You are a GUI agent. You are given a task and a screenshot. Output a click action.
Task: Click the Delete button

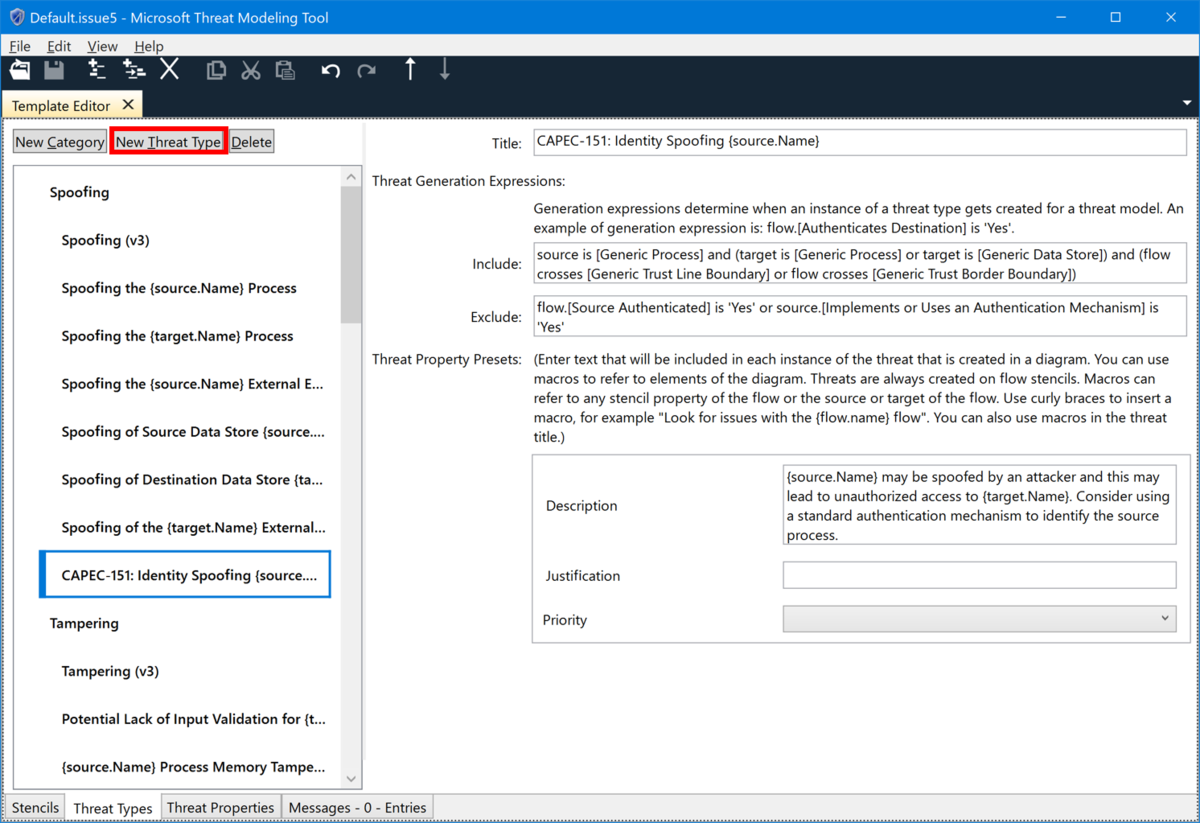[x=251, y=142]
